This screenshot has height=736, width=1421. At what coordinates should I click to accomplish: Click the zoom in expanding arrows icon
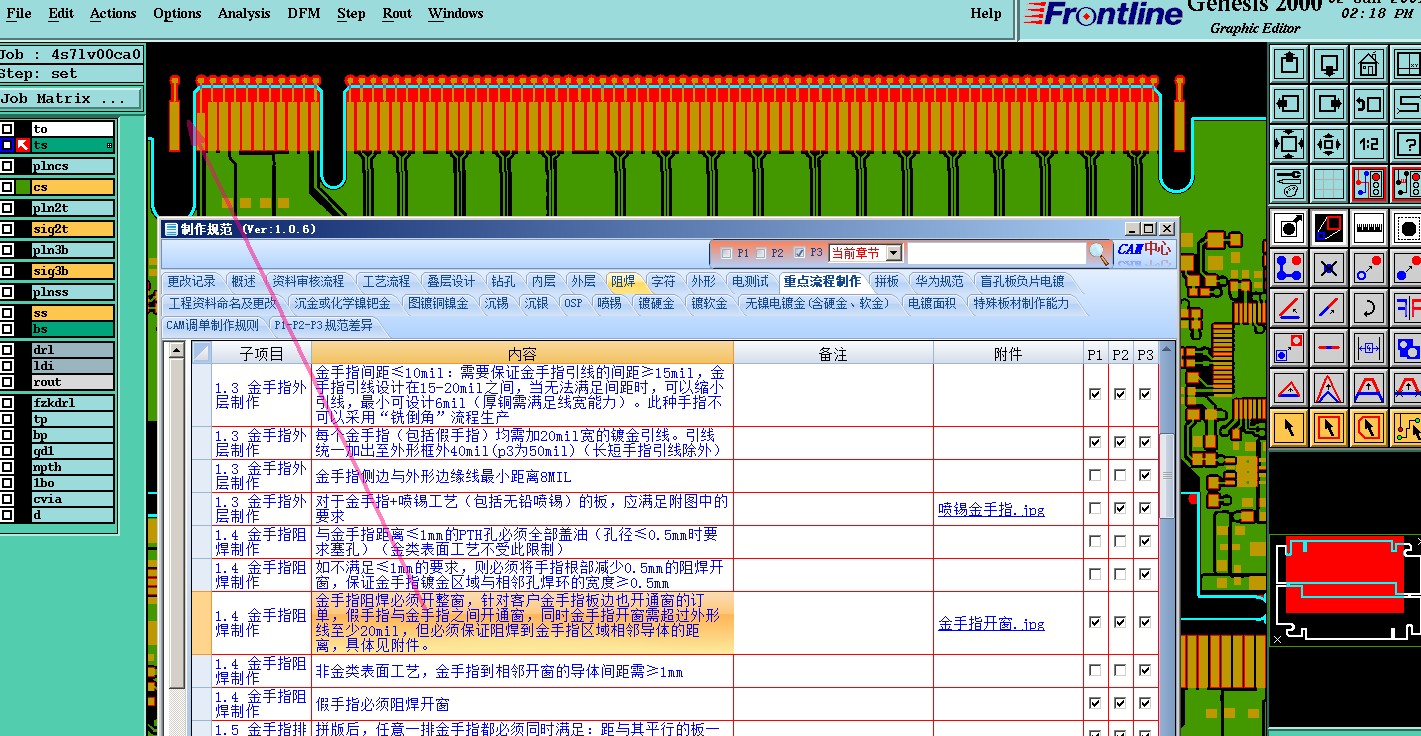pyautogui.click(x=1289, y=144)
